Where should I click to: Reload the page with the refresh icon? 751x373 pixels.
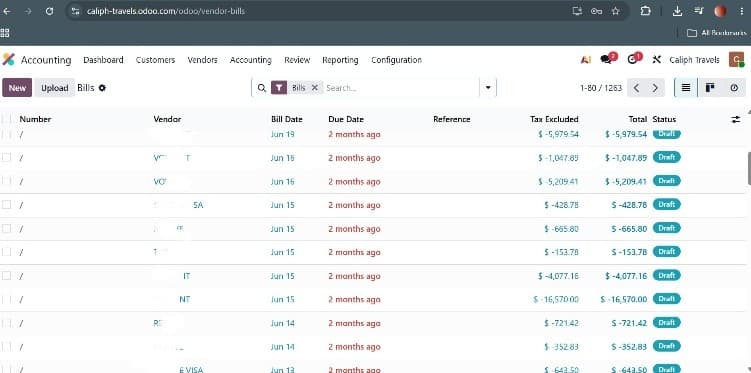coord(49,11)
